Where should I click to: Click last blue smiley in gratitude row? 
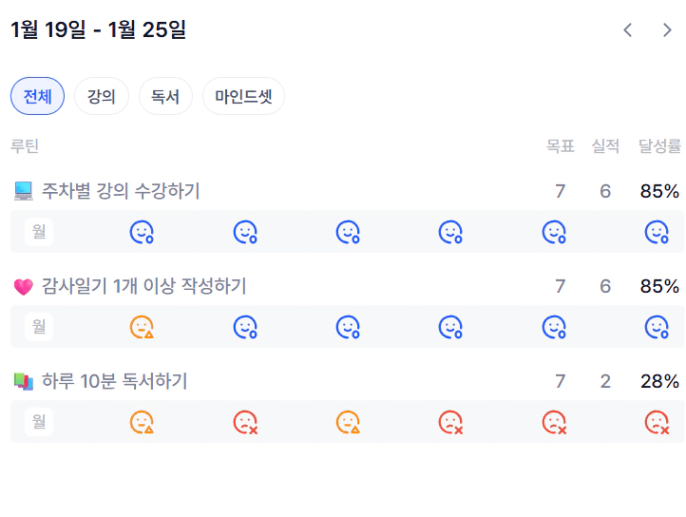(656, 327)
